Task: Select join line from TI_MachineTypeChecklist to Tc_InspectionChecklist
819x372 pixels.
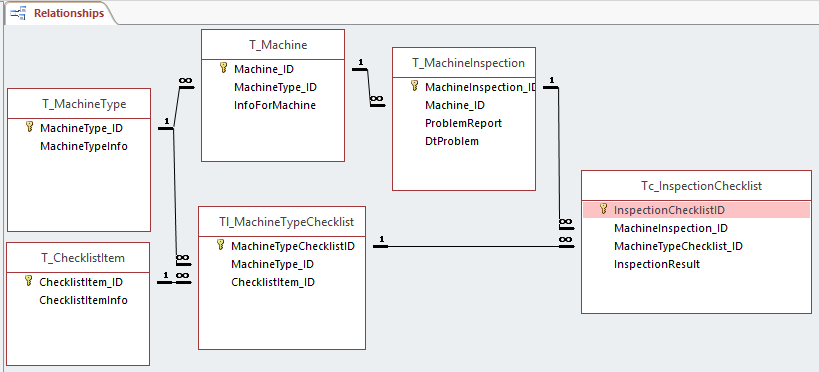Action: (473, 246)
